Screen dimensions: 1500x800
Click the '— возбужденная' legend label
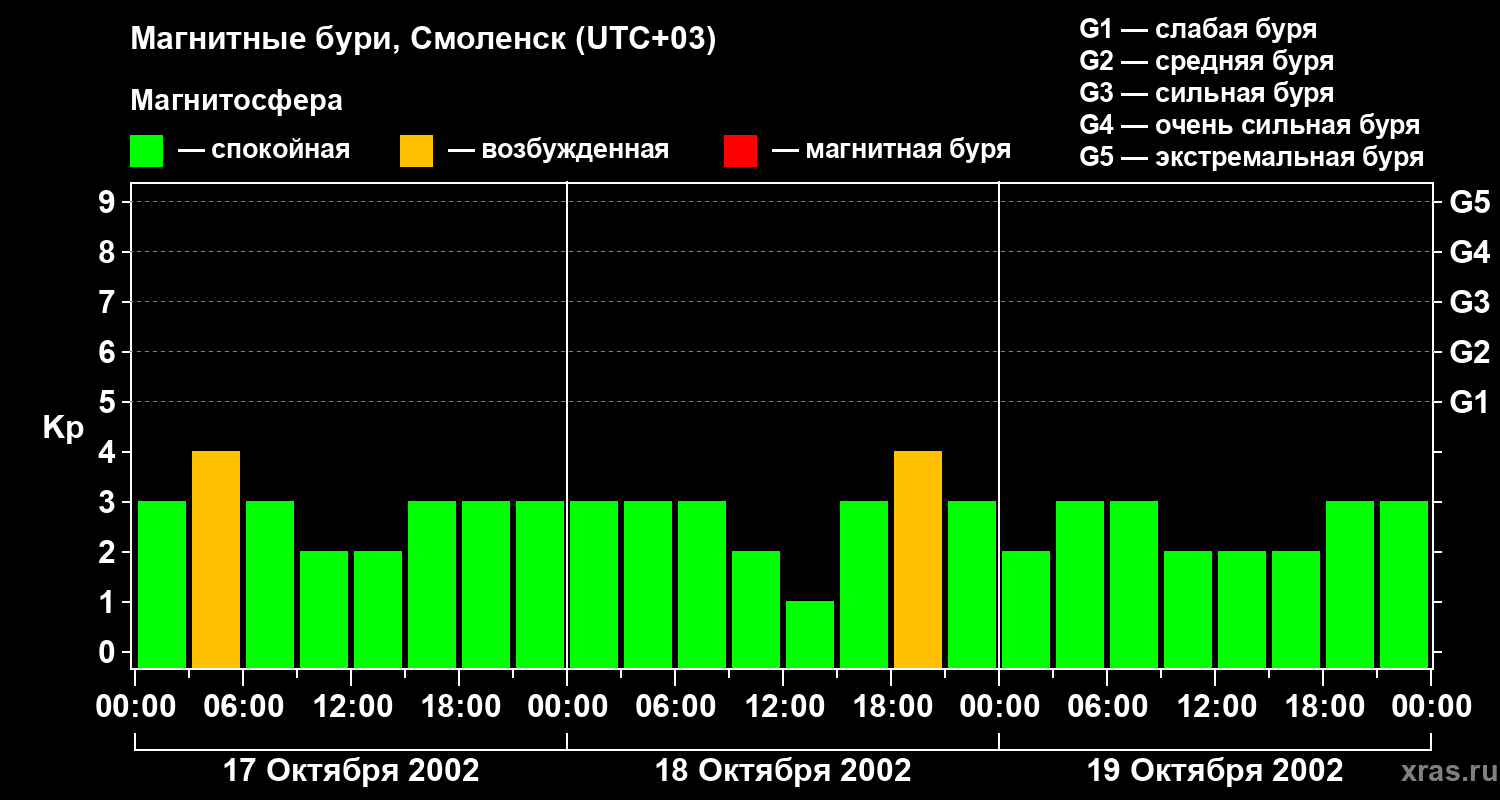pyautogui.click(x=558, y=151)
